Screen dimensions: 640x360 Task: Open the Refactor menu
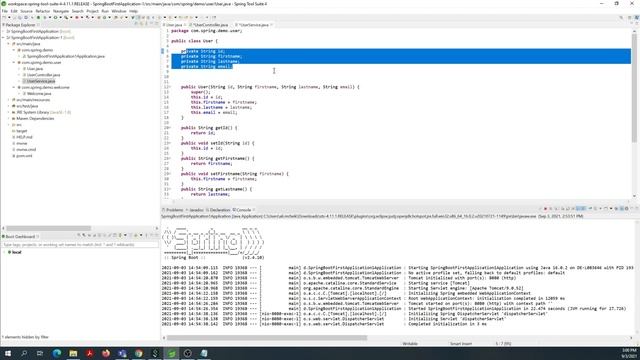pos(42,11)
